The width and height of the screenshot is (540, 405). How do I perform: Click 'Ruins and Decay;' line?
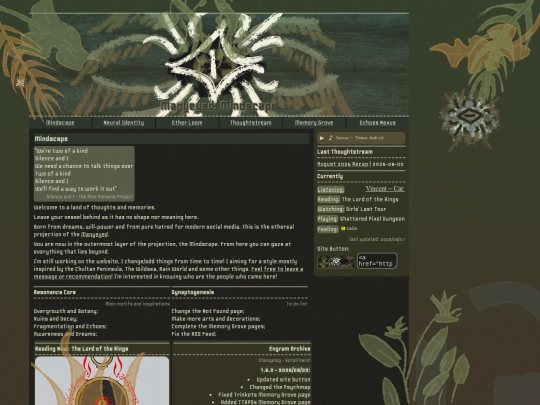55,319
